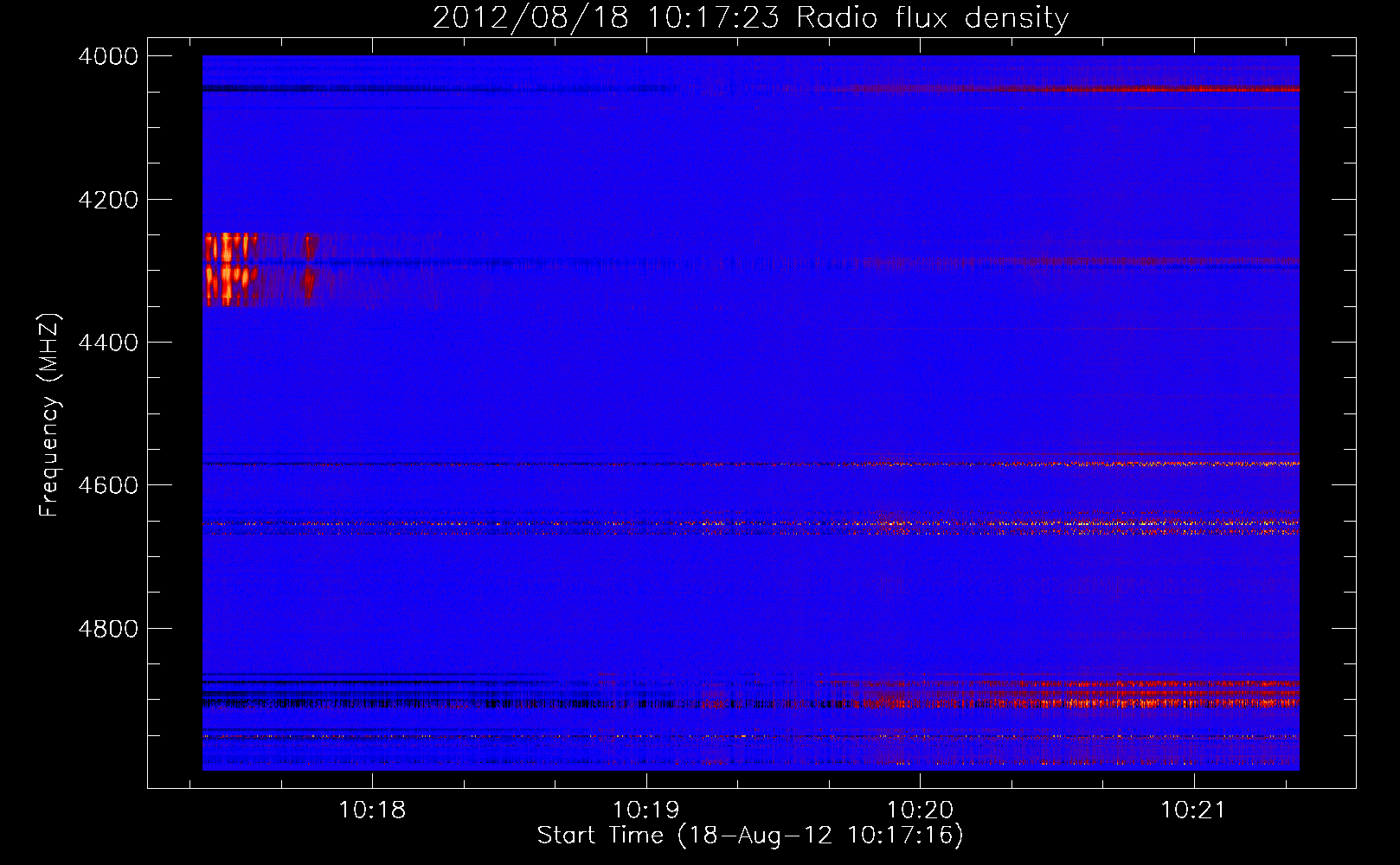Click the 4800 frequency axis label
Image resolution: width=1400 pixels, height=865 pixels.
108,629
